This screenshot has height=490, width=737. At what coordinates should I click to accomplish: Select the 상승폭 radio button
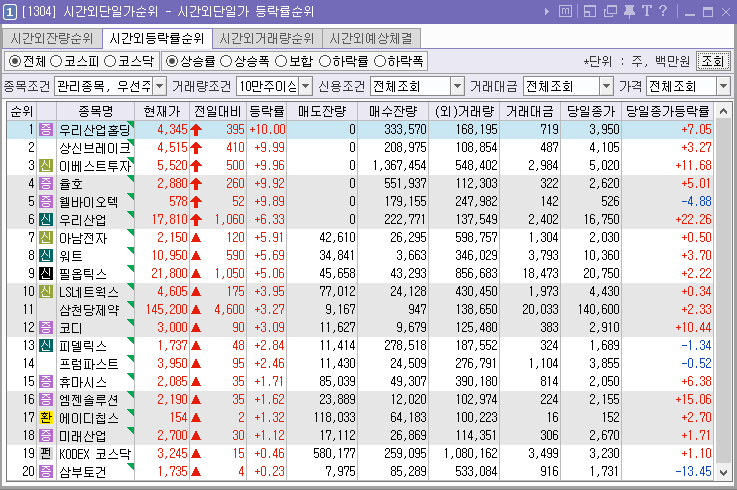pyautogui.click(x=226, y=61)
